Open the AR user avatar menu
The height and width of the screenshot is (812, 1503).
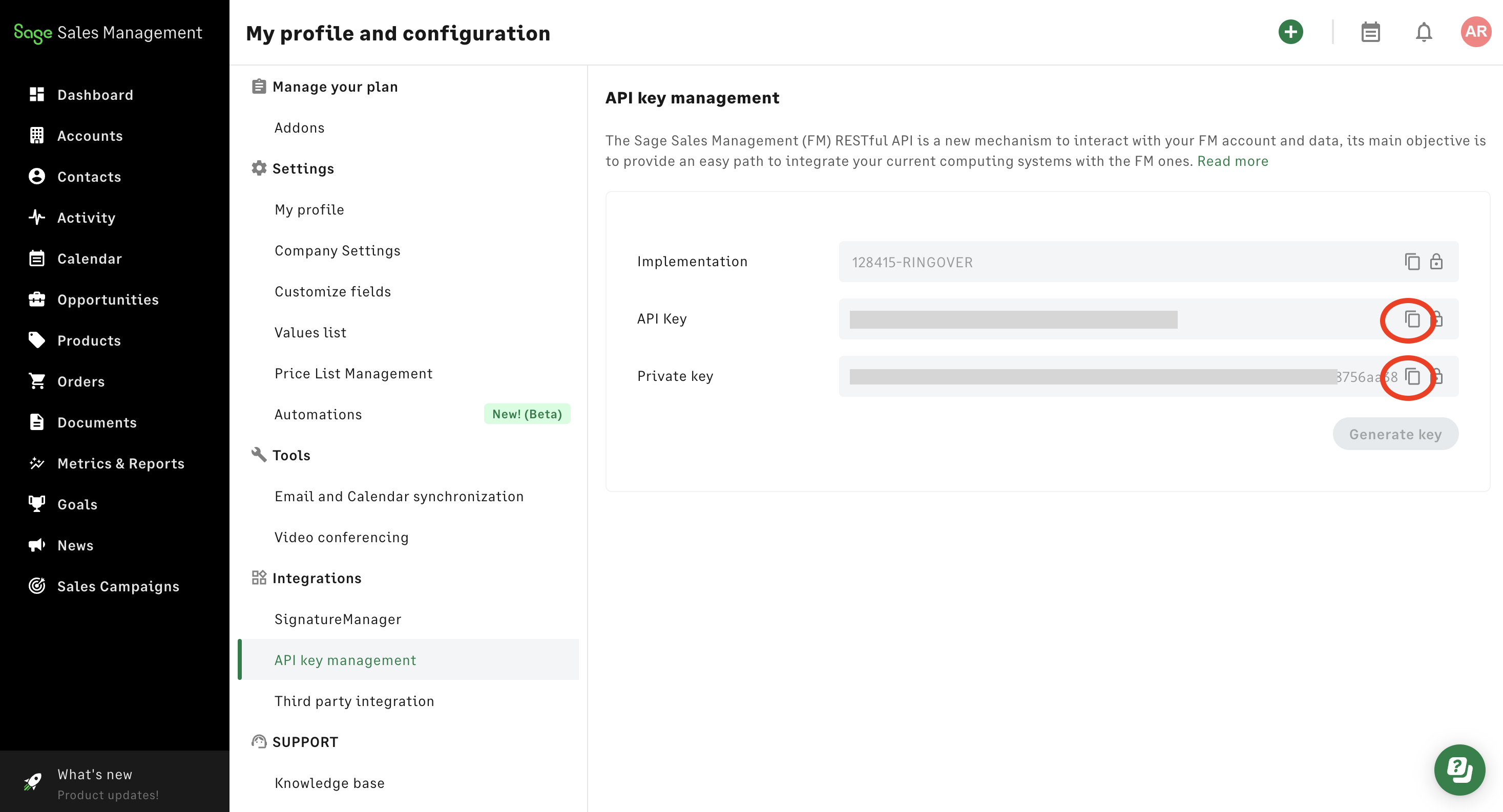1475,32
